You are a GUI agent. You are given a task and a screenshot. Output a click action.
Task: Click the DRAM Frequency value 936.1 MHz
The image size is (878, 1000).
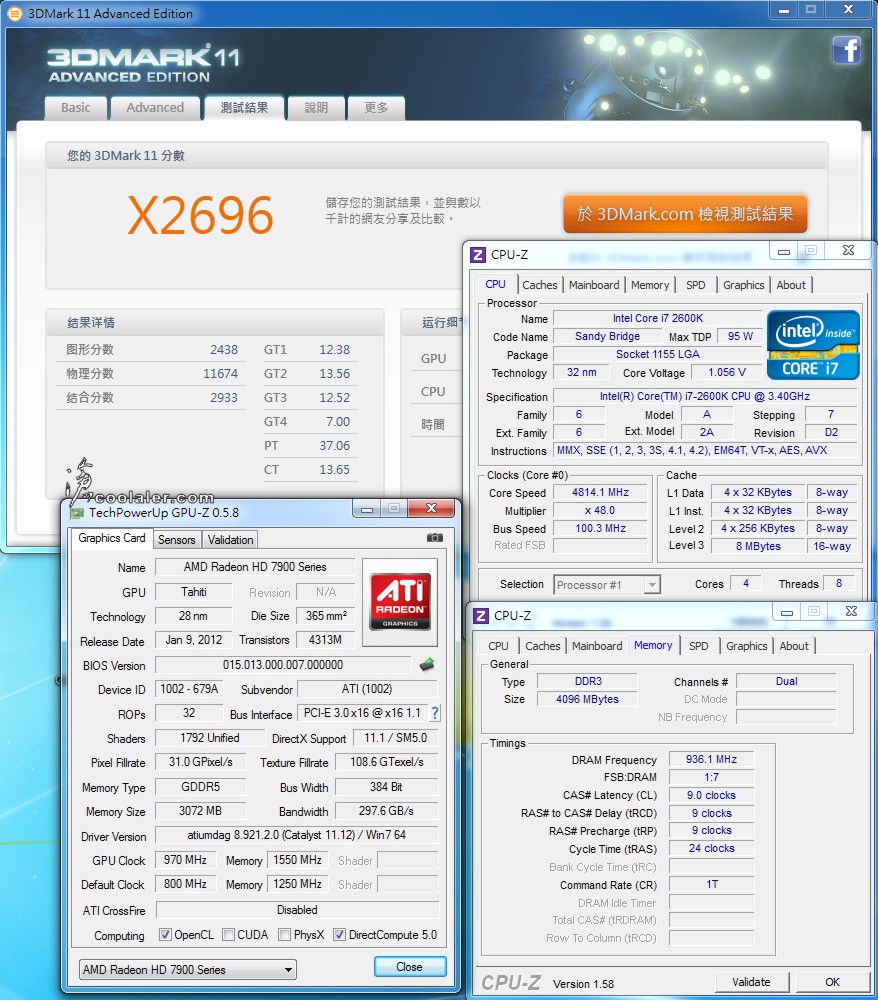click(x=711, y=760)
